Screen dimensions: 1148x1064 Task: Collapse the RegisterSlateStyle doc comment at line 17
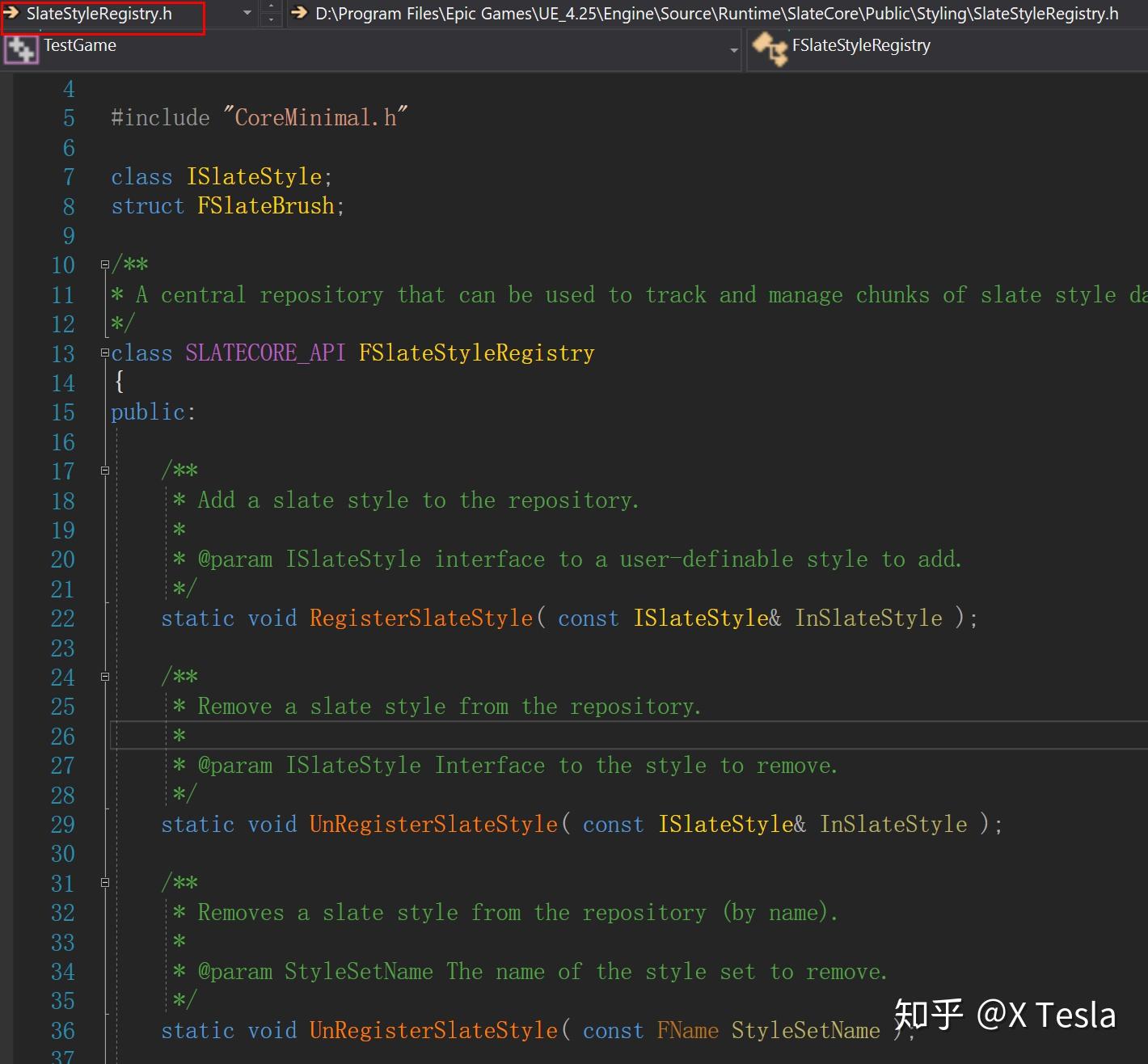tap(105, 470)
